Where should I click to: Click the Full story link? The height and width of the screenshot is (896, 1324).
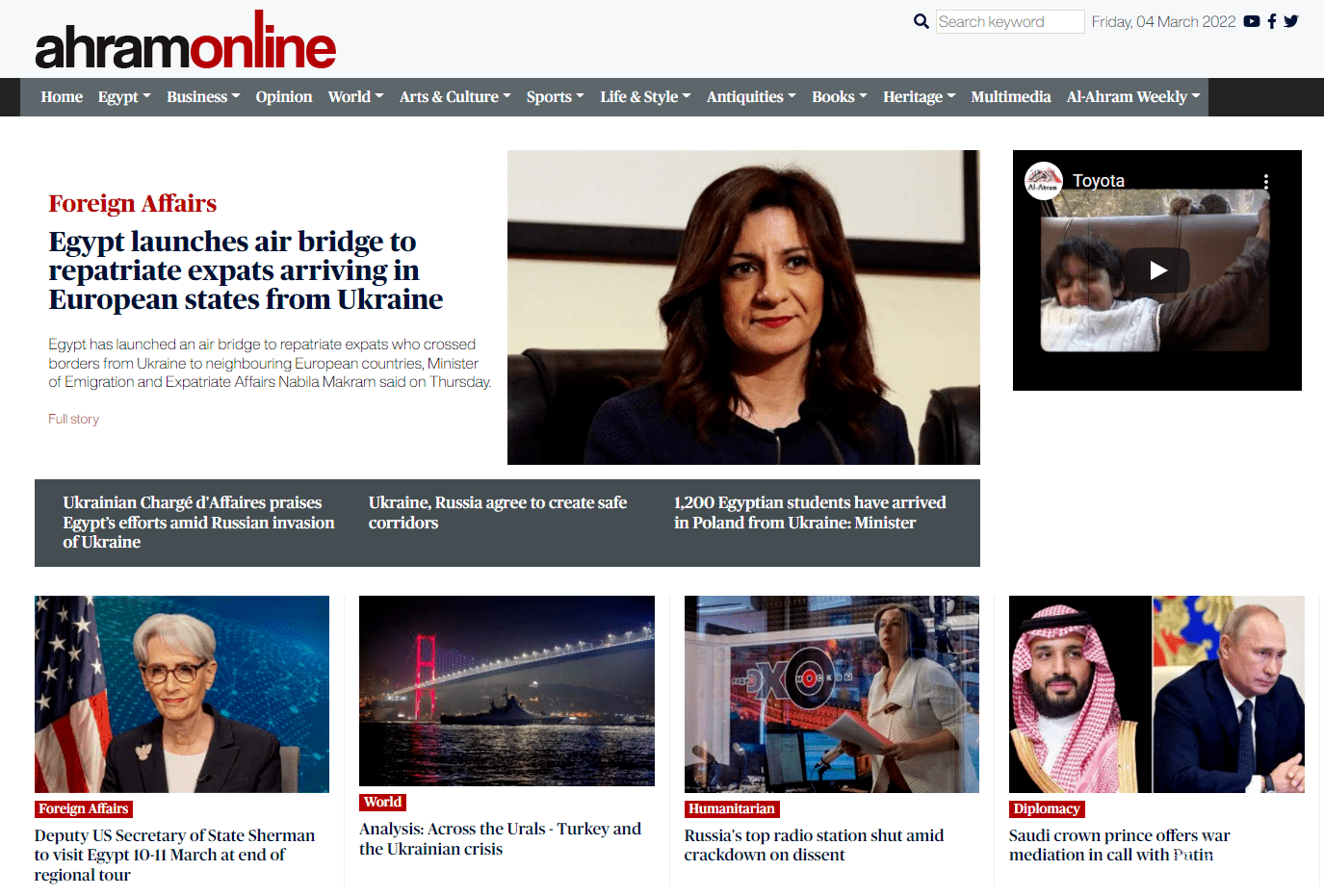(74, 419)
